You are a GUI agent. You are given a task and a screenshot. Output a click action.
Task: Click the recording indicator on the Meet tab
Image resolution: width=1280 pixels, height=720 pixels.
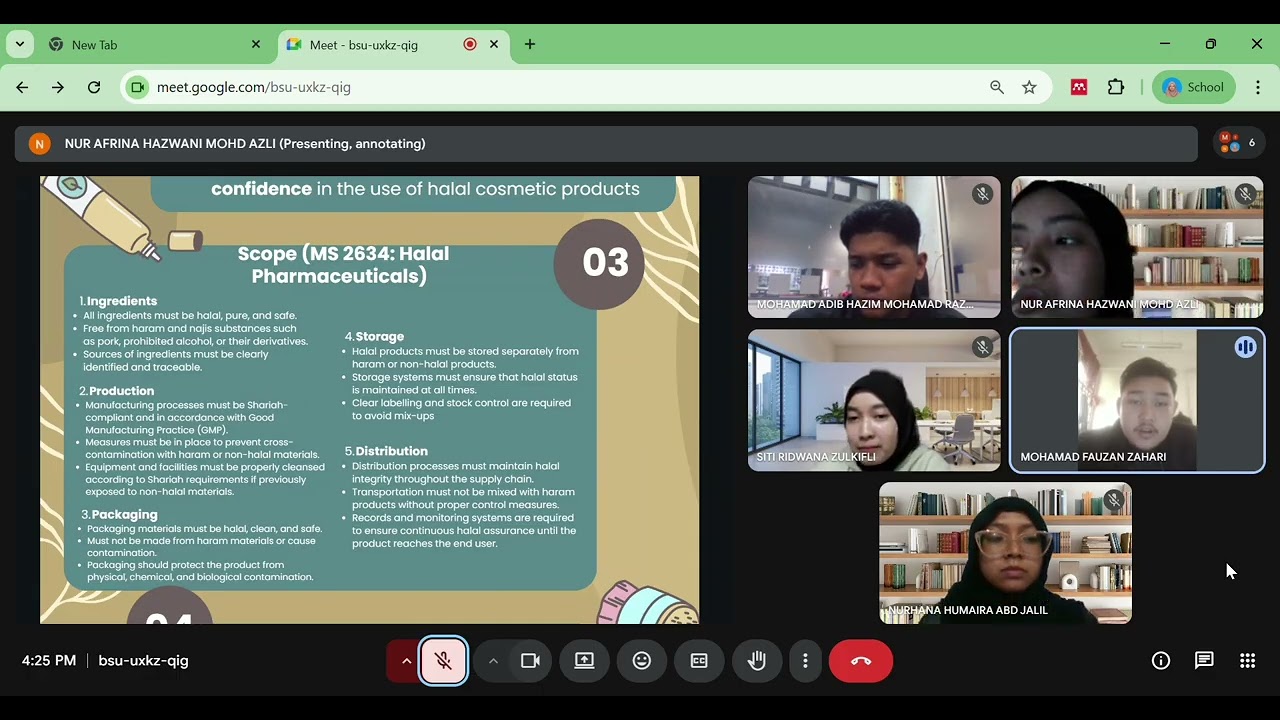click(470, 45)
